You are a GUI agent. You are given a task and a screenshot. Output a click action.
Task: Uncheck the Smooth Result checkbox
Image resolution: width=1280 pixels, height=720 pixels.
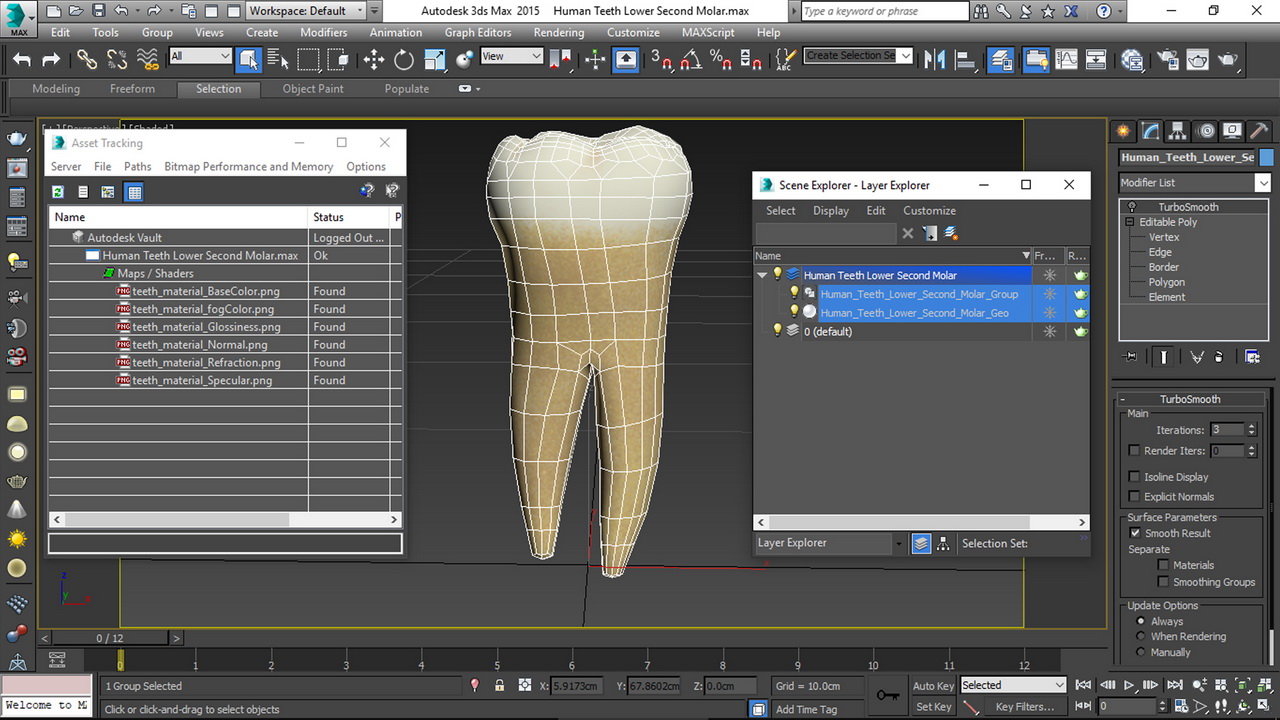click(x=1134, y=533)
